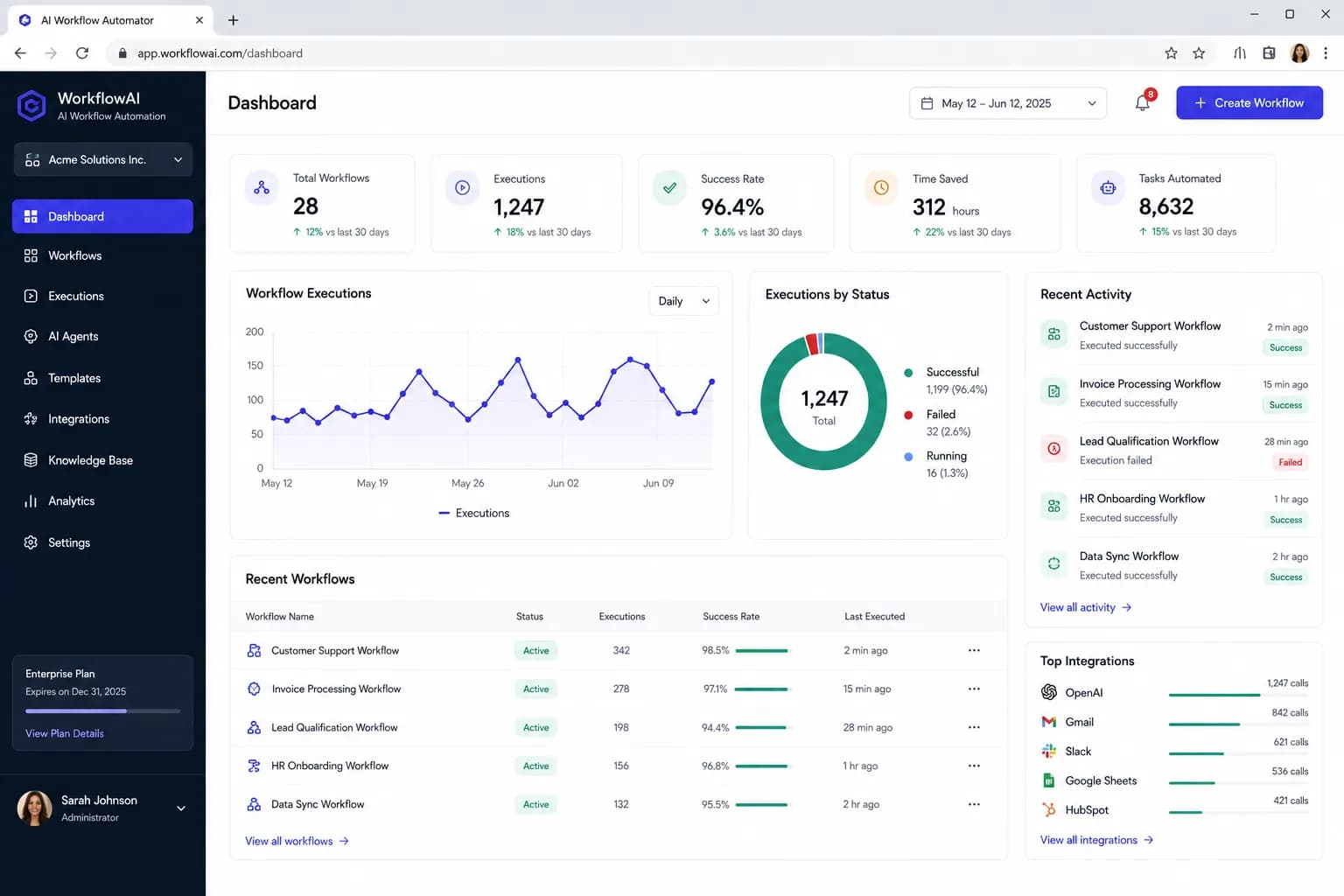The width and height of the screenshot is (1344, 896).
Task: Open a new browser tab
Action: pyautogui.click(x=233, y=19)
